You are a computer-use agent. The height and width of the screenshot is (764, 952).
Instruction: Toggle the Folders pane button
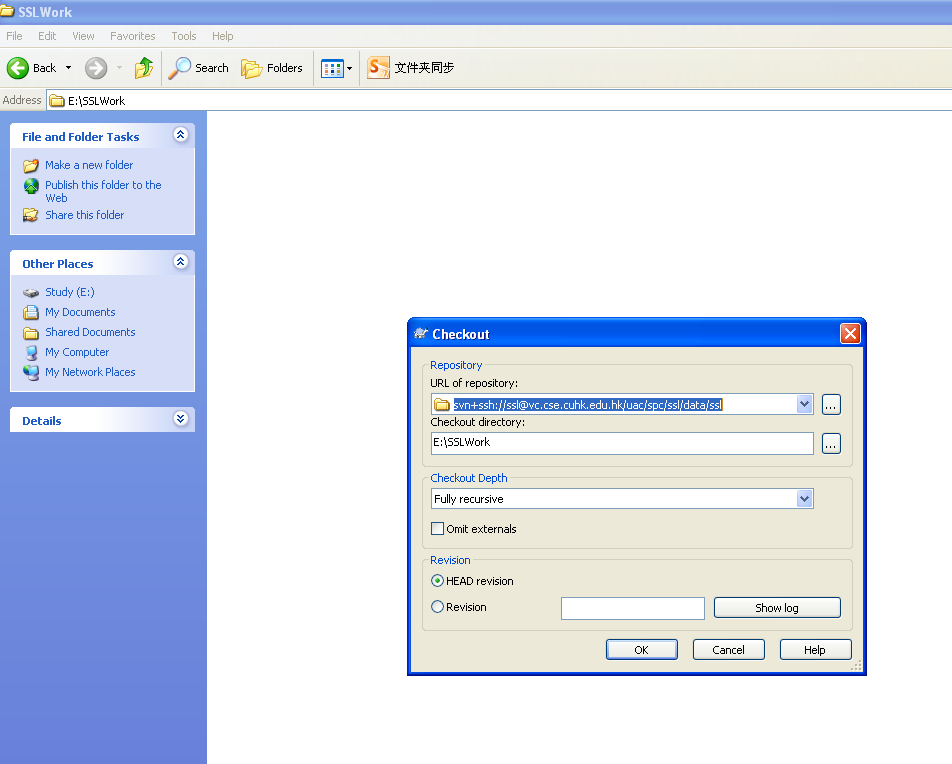[272, 68]
